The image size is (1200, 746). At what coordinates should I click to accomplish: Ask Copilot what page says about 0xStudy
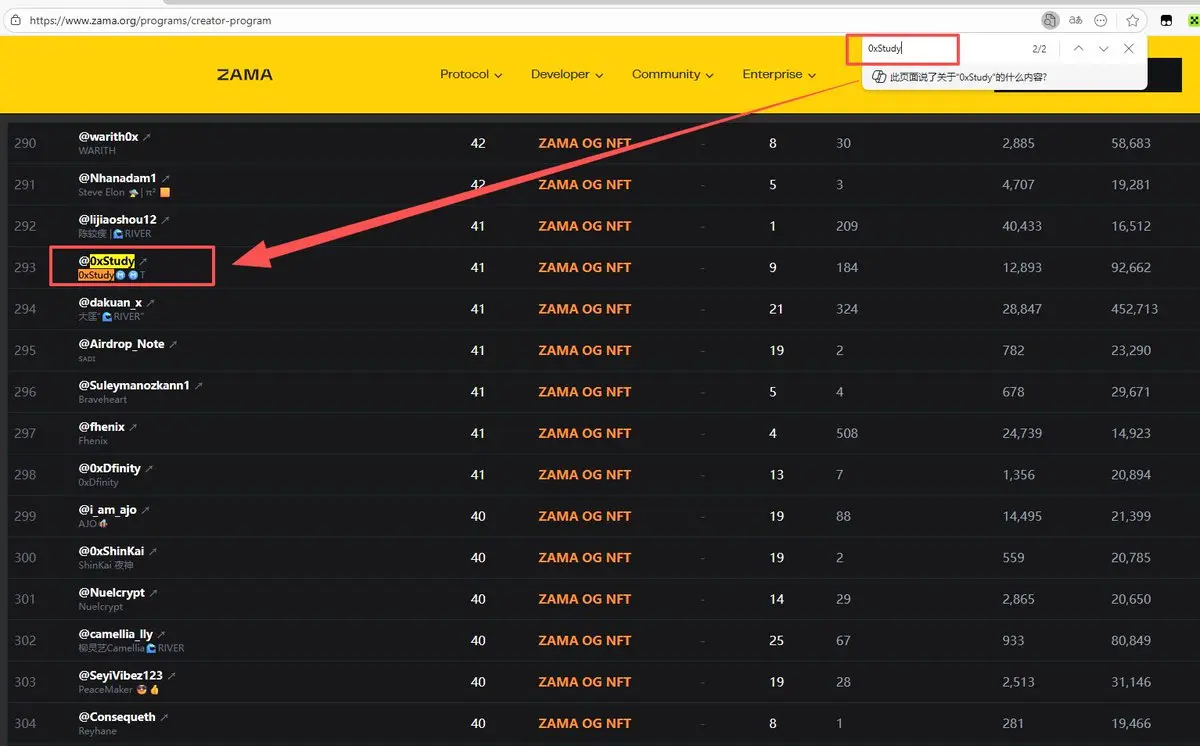pyautogui.click(x=968, y=77)
